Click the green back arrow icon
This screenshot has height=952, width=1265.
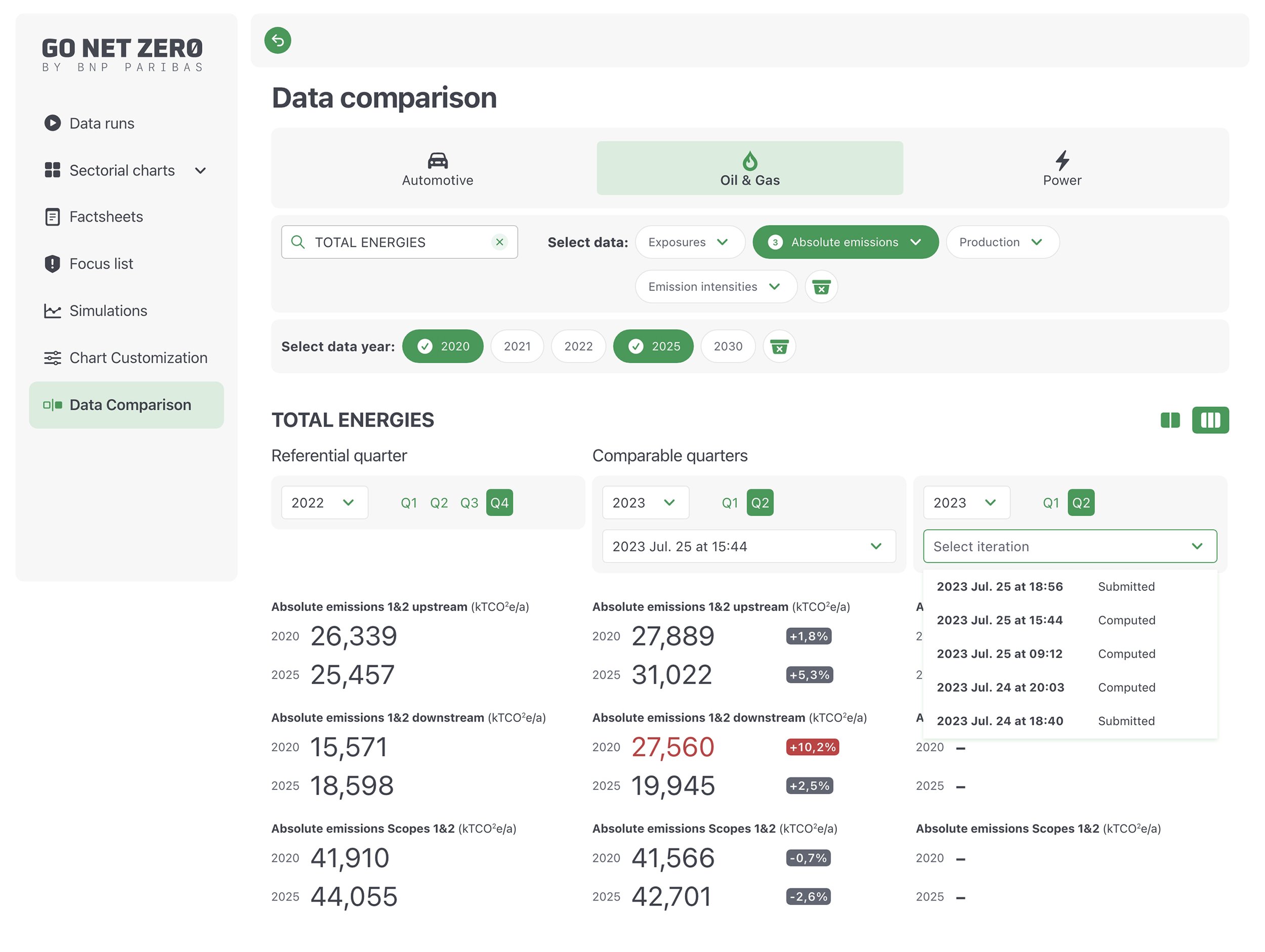click(x=277, y=40)
